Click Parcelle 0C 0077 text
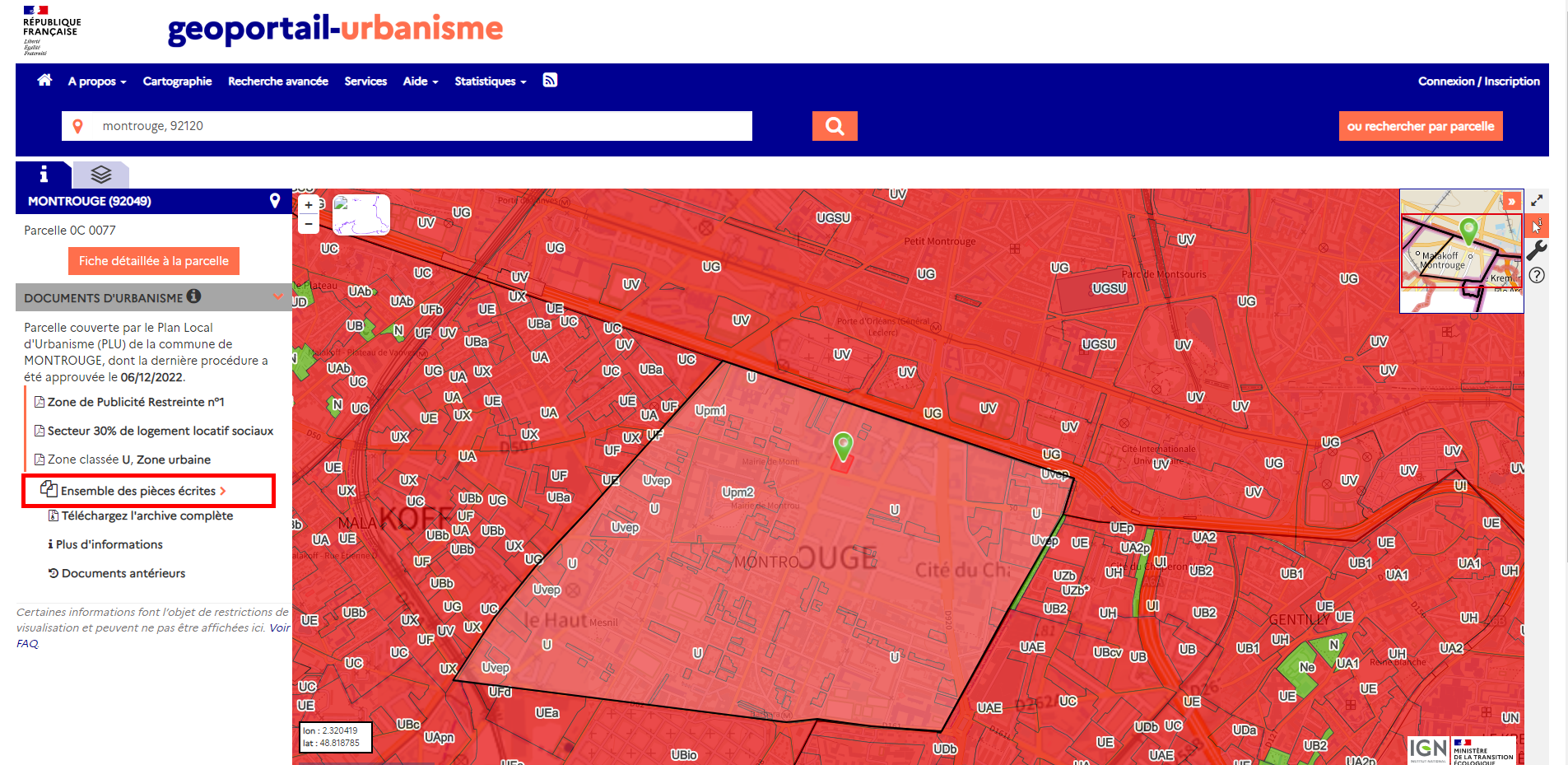 70,231
